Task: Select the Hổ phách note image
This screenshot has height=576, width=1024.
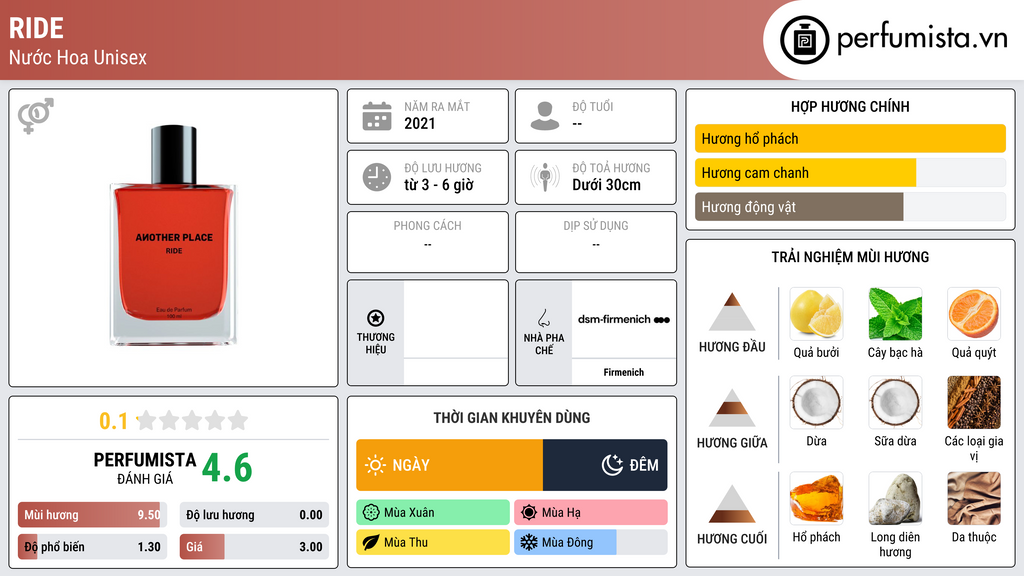Action: point(816,499)
